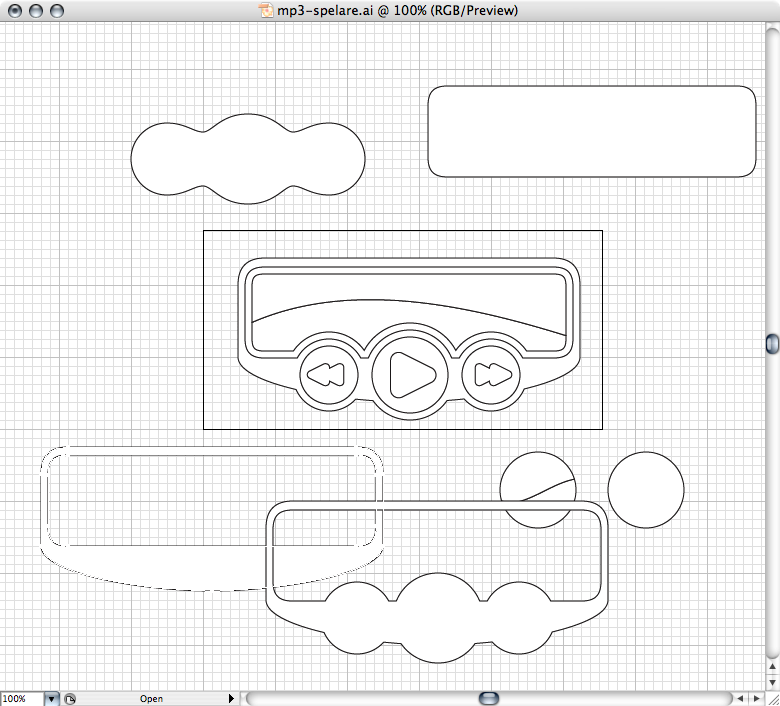The height and width of the screenshot is (706, 780).
Task: Close the mp3-spelare.ai document window
Action: pos(13,10)
